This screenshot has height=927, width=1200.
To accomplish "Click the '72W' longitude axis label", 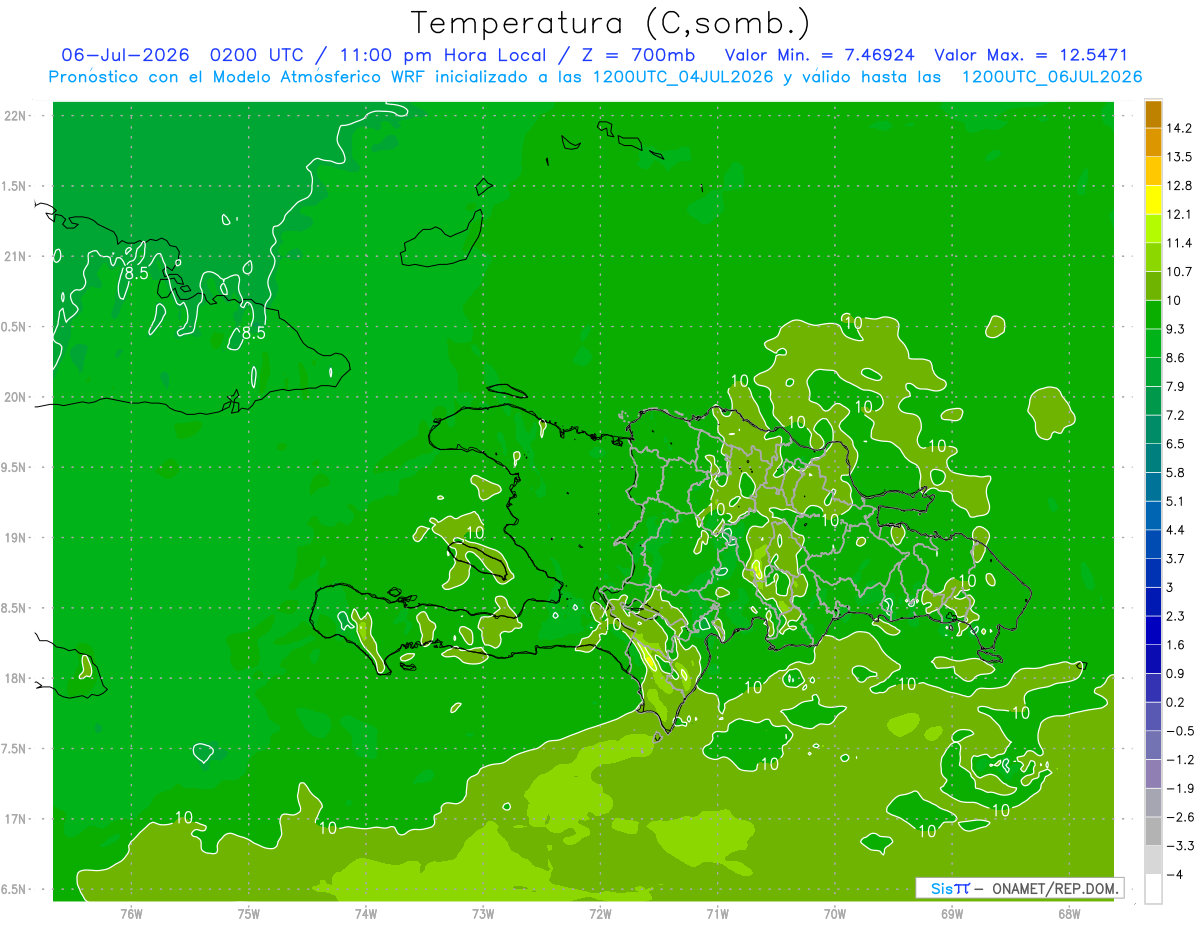I will (601, 914).
